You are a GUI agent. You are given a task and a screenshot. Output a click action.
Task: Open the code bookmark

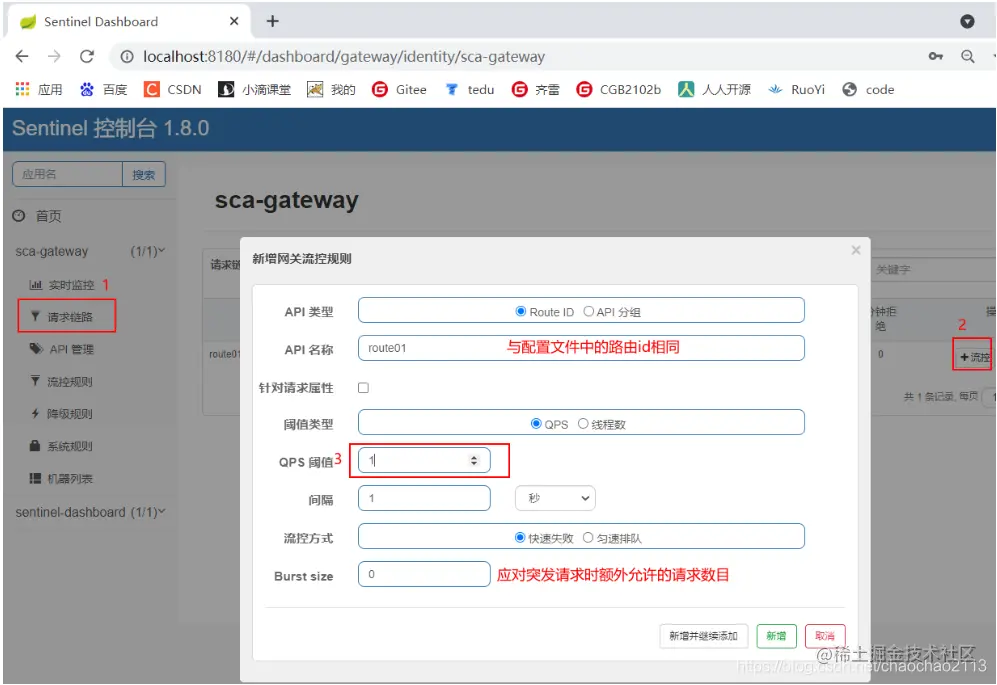click(868, 90)
